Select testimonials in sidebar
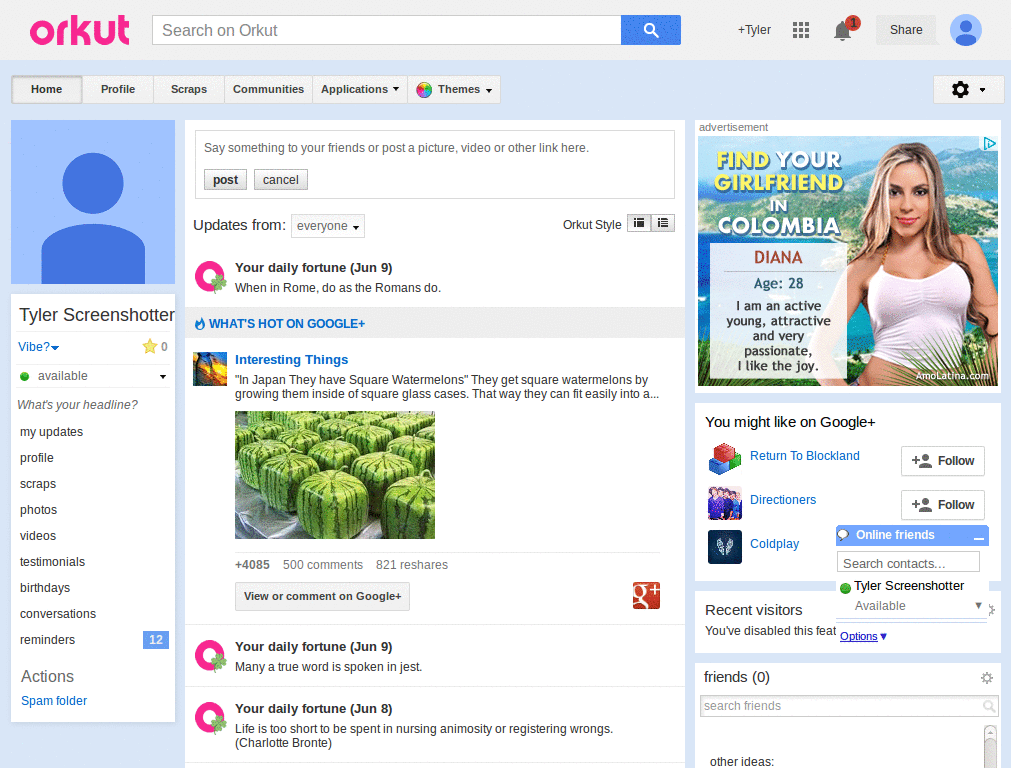Screen dimensions: 1024x768 coord(52,562)
